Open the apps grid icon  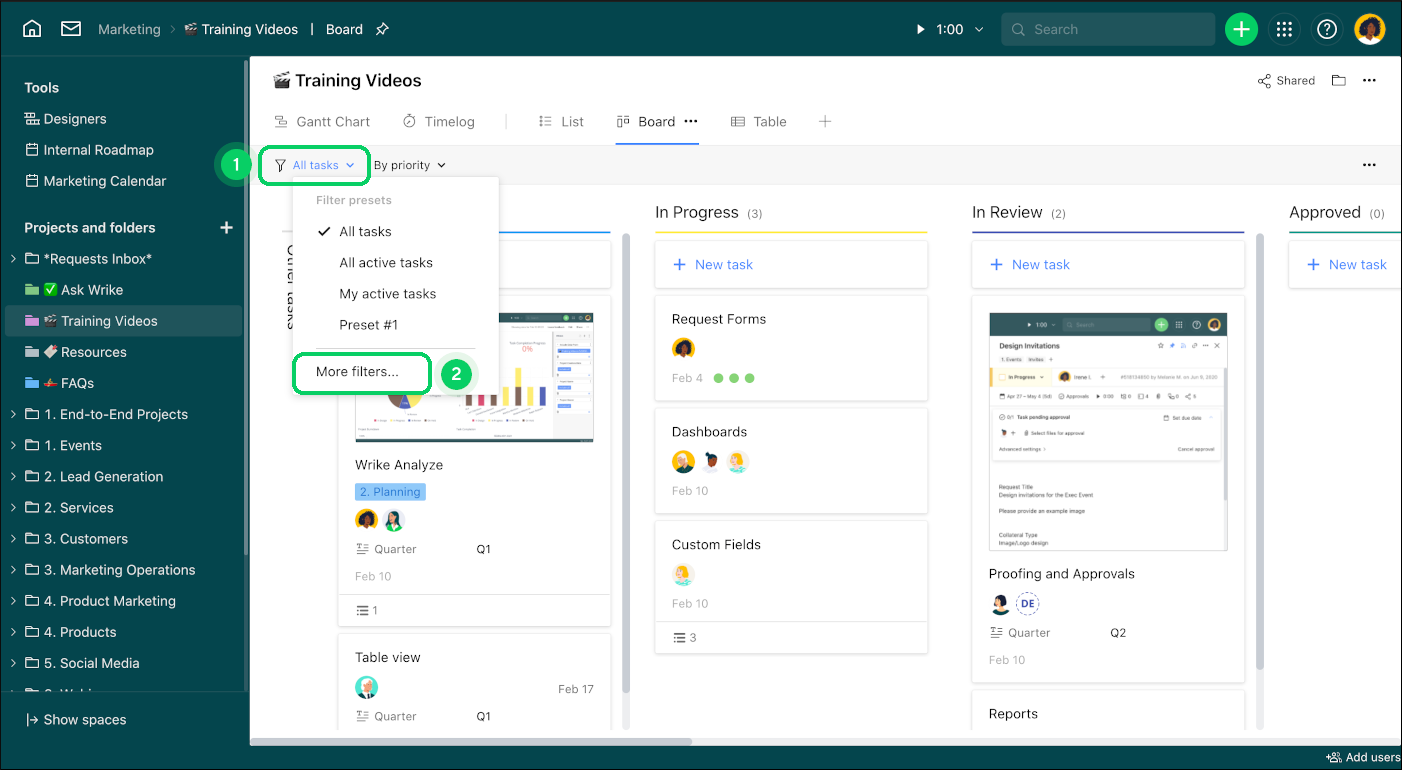(x=1283, y=29)
